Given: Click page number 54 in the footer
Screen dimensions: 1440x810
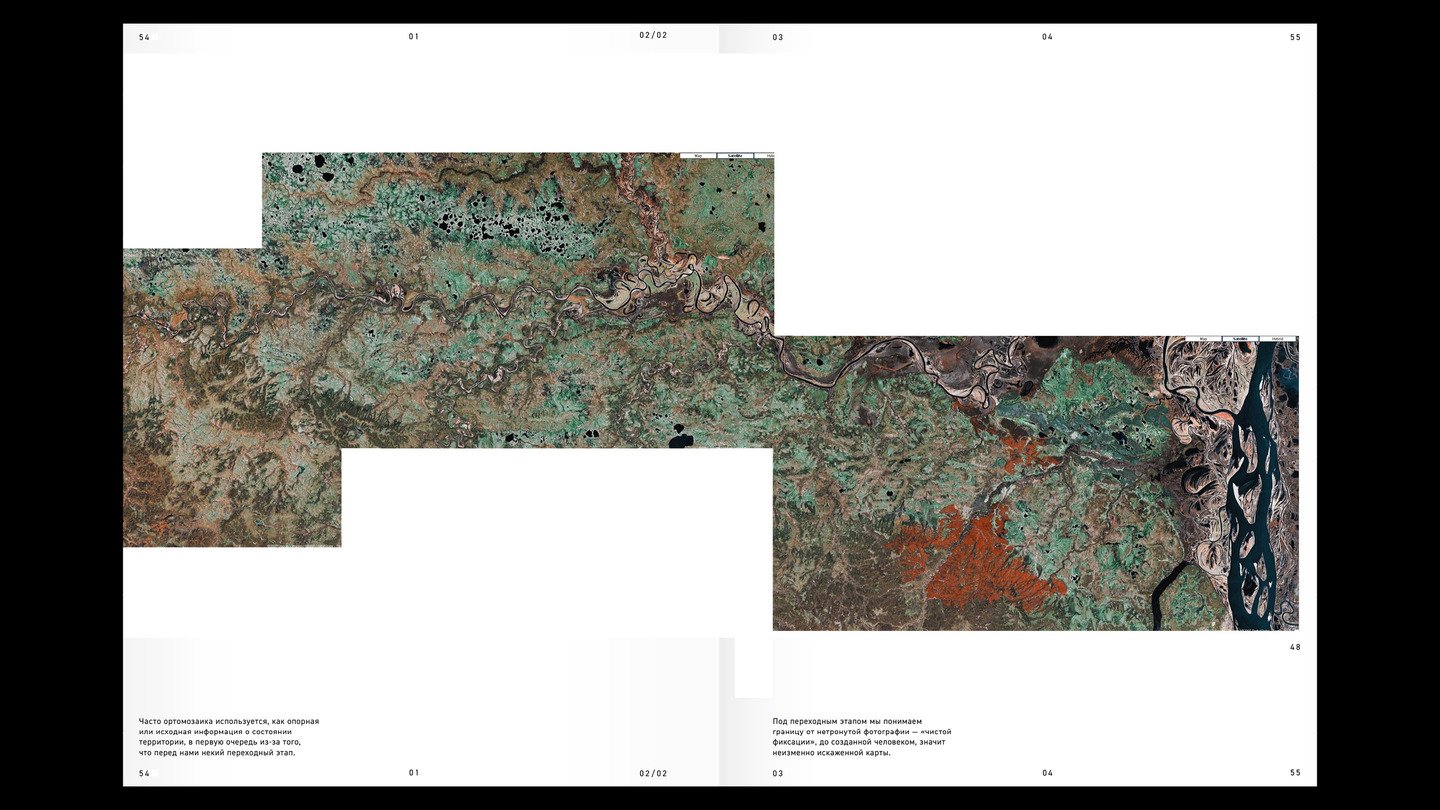Looking at the screenshot, I should click(144, 773).
